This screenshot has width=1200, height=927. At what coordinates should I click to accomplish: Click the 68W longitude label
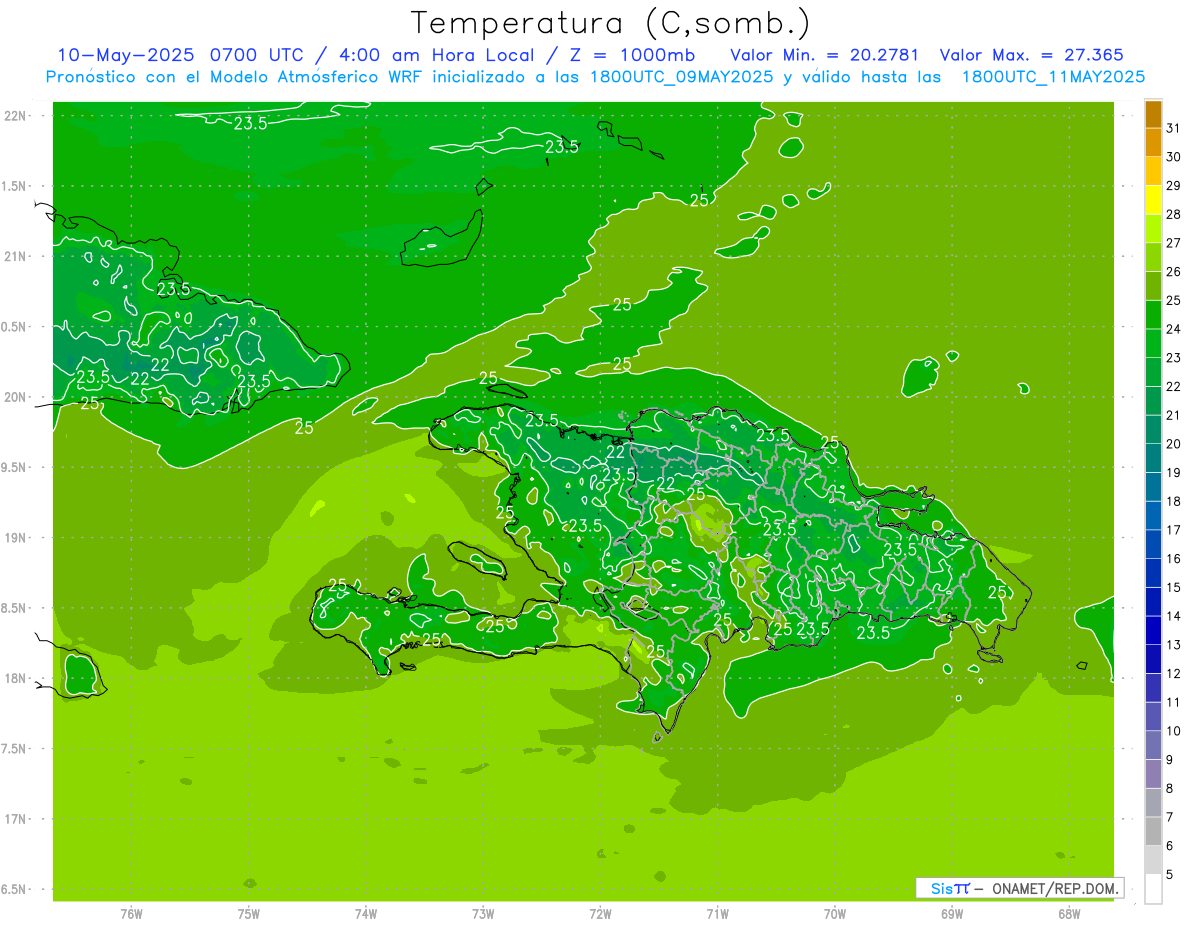pyautogui.click(x=1068, y=914)
